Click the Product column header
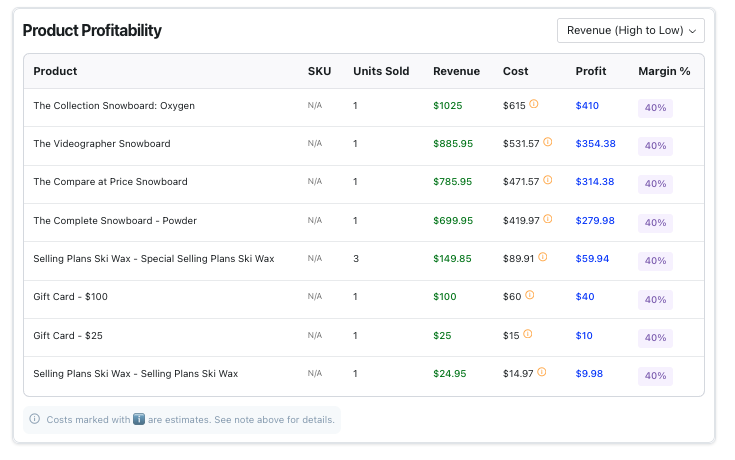This screenshot has width=735, height=460. pos(55,71)
